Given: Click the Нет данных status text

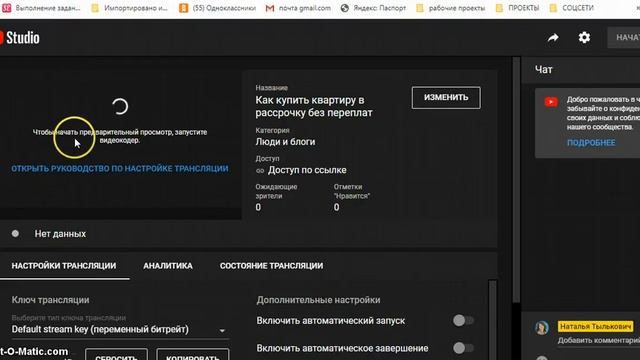Looking at the screenshot, I should coord(60,234).
